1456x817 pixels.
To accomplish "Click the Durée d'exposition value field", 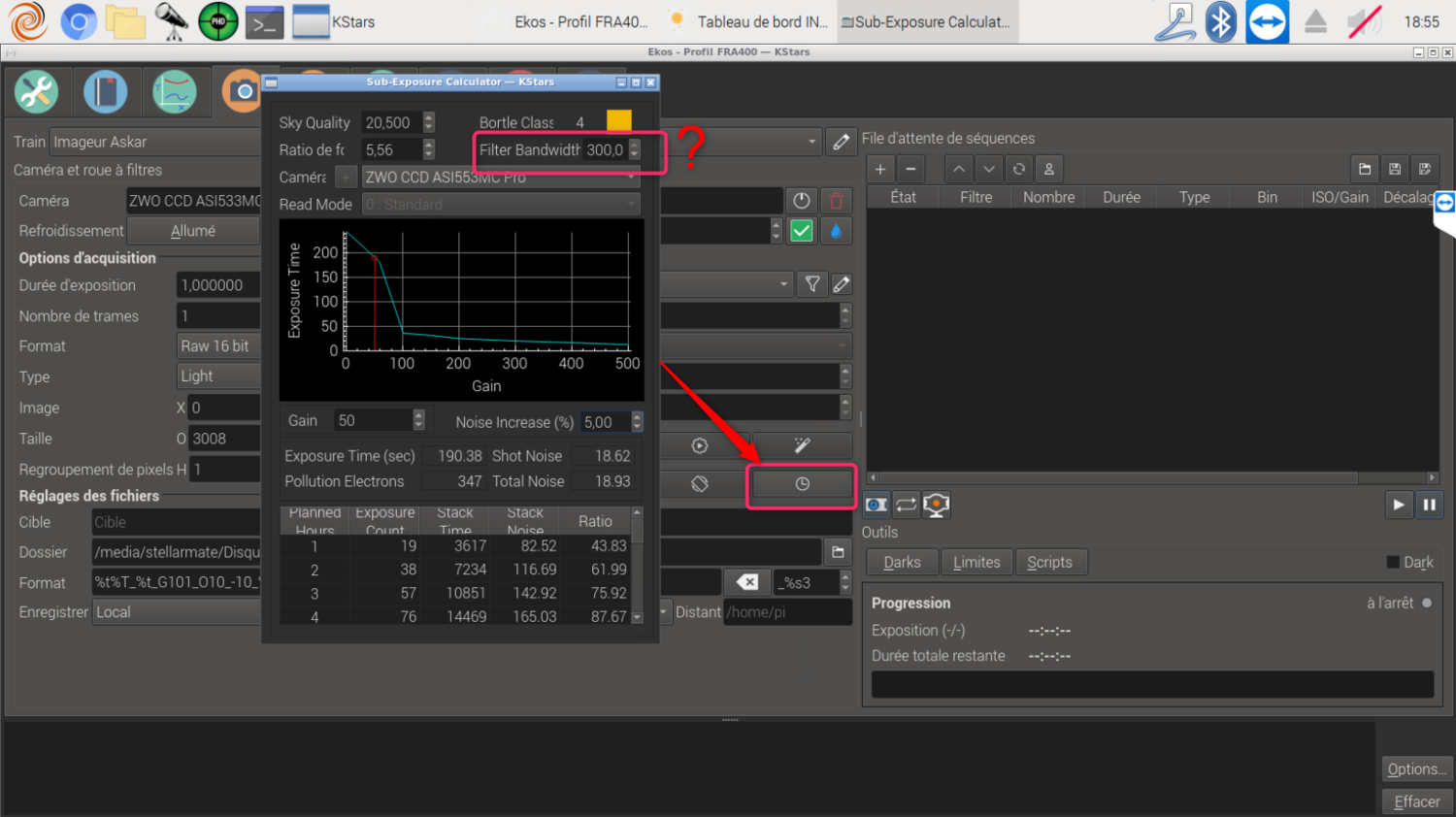I will tap(218, 285).
